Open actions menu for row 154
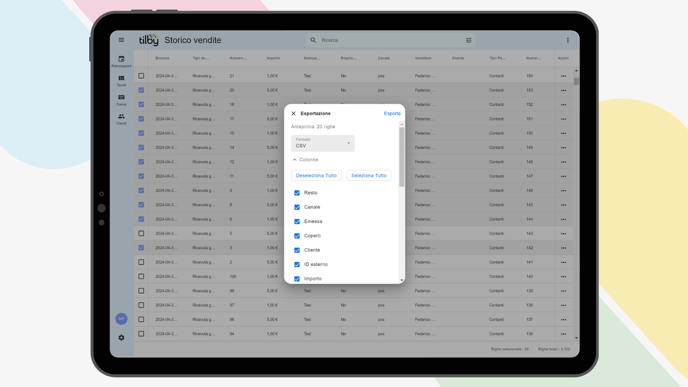The height and width of the screenshot is (387, 688). pos(563,76)
